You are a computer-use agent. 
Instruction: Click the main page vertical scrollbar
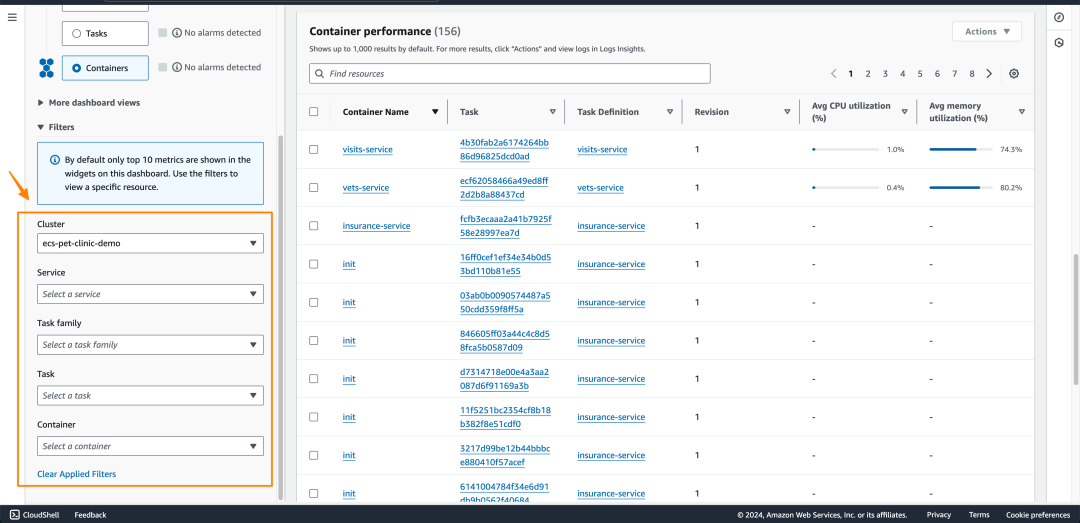(1077, 320)
